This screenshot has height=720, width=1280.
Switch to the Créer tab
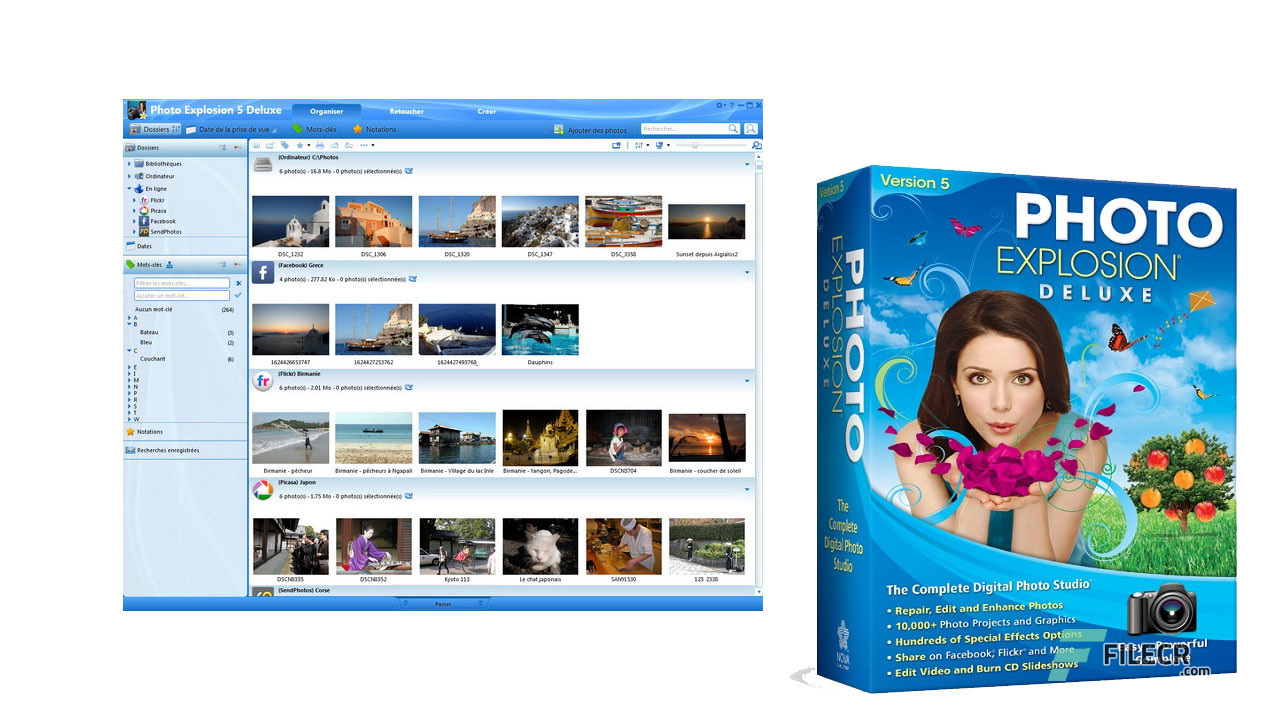point(487,111)
